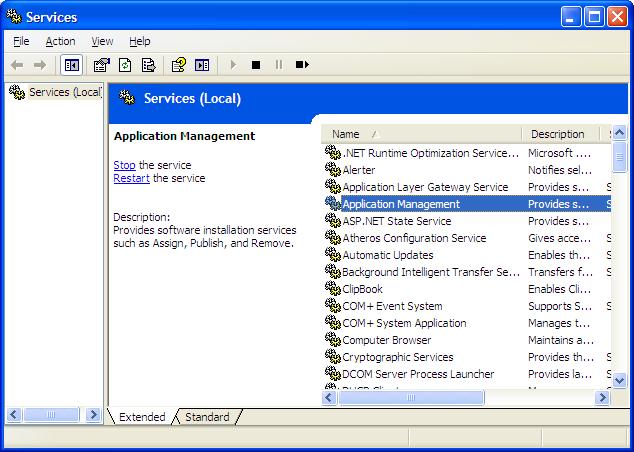Viewport: 634px width, 452px height.
Task: Click services list scroll left arrow
Action: [329, 398]
